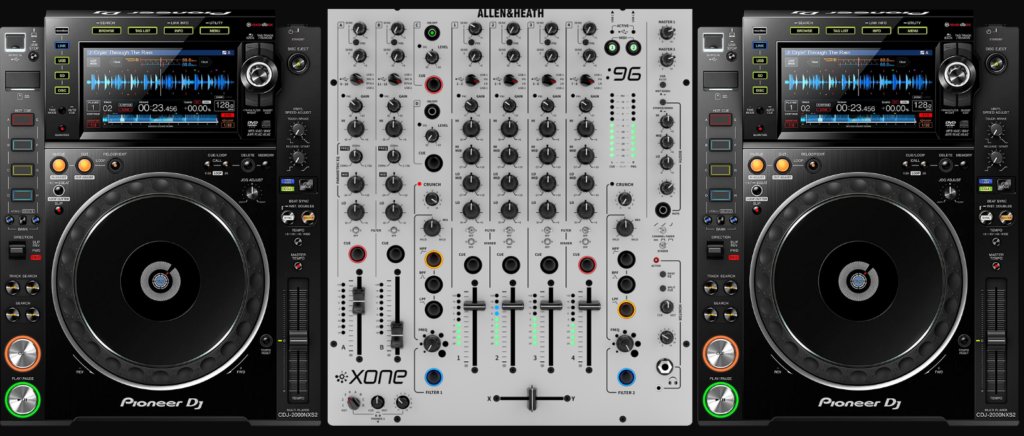Viewport: 1024px width, 436px height.
Task: Toggle MASTER TEMPO on left deck
Action: coord(297,266)
